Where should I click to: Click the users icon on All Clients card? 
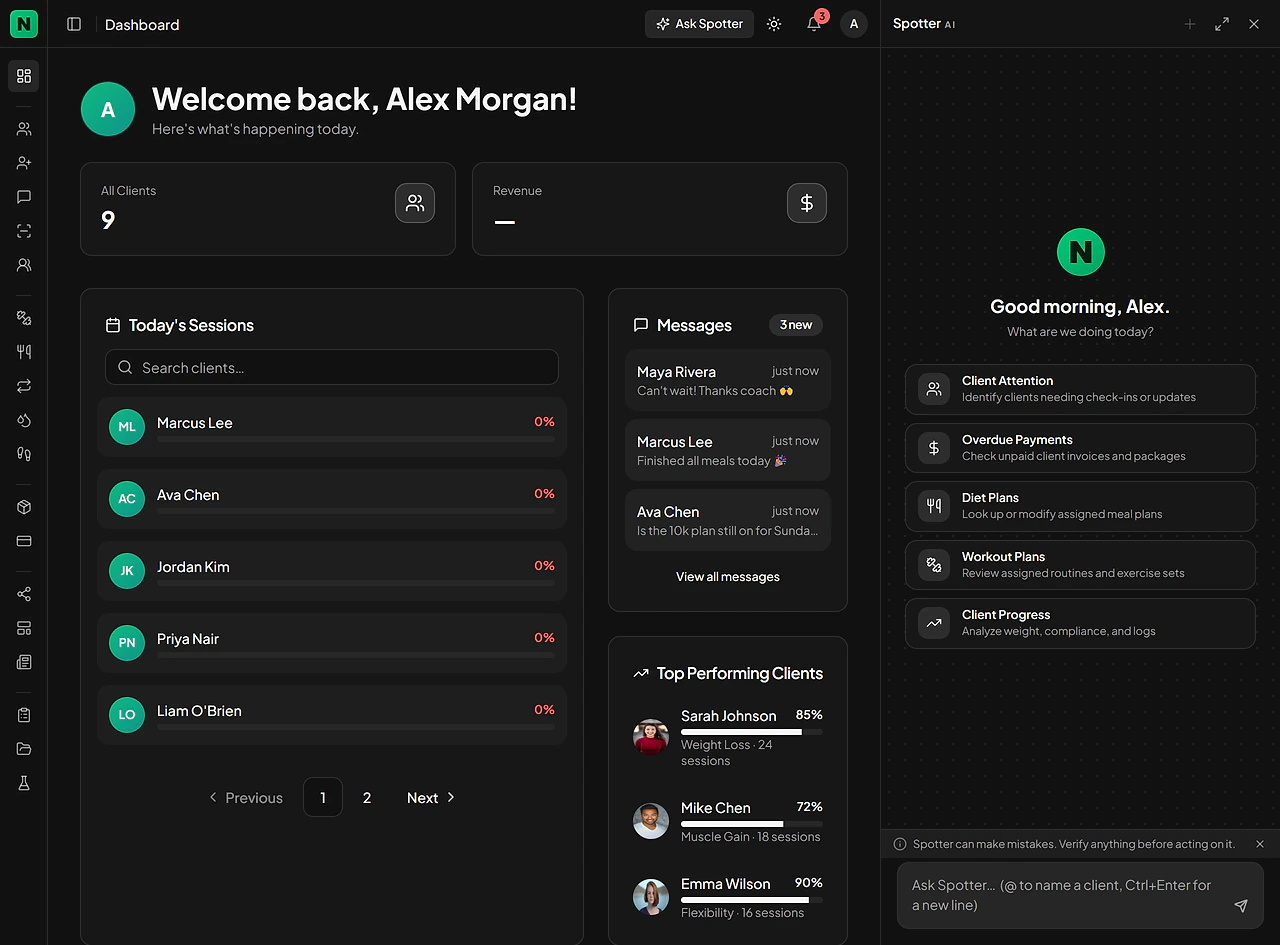click(415, 203)
